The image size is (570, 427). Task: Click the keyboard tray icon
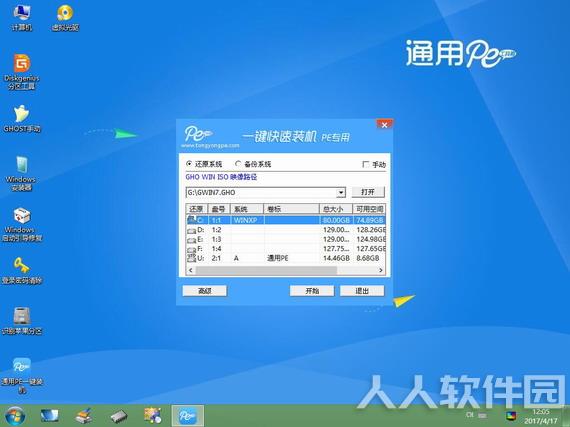[482, 415]
